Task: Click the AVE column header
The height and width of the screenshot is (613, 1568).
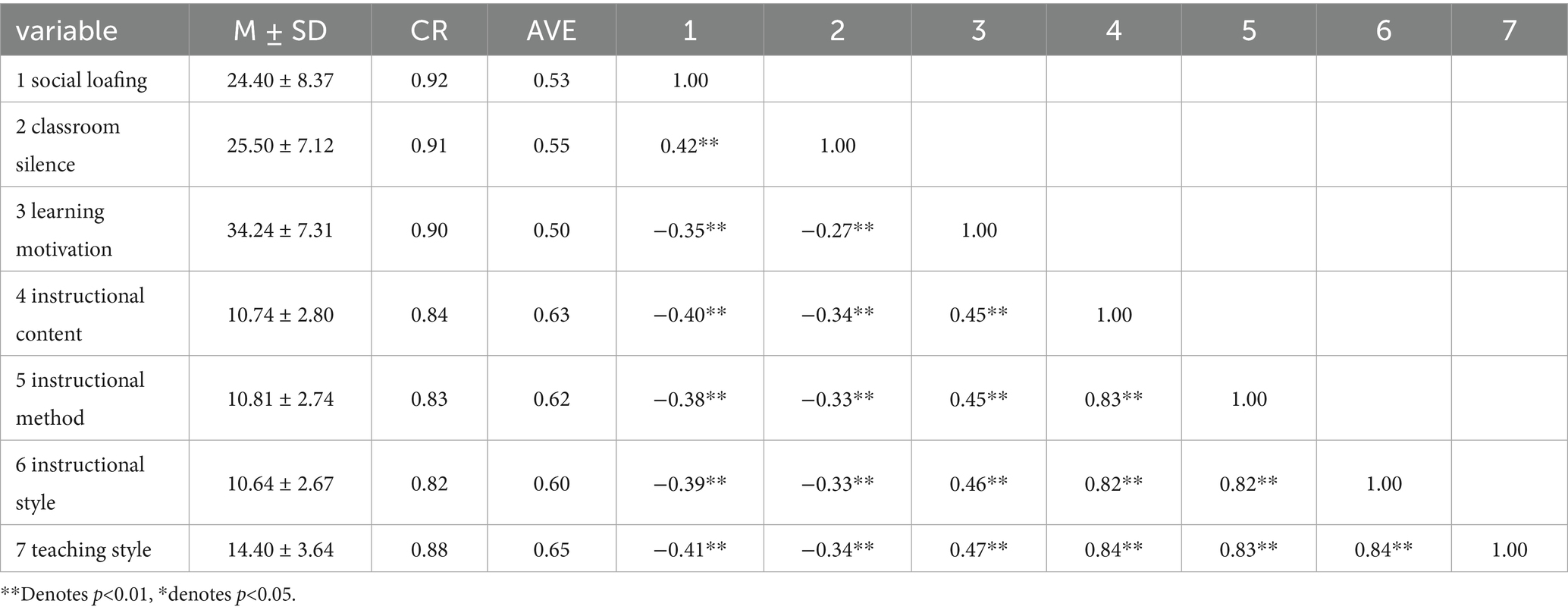Action: tap(551, 31)
